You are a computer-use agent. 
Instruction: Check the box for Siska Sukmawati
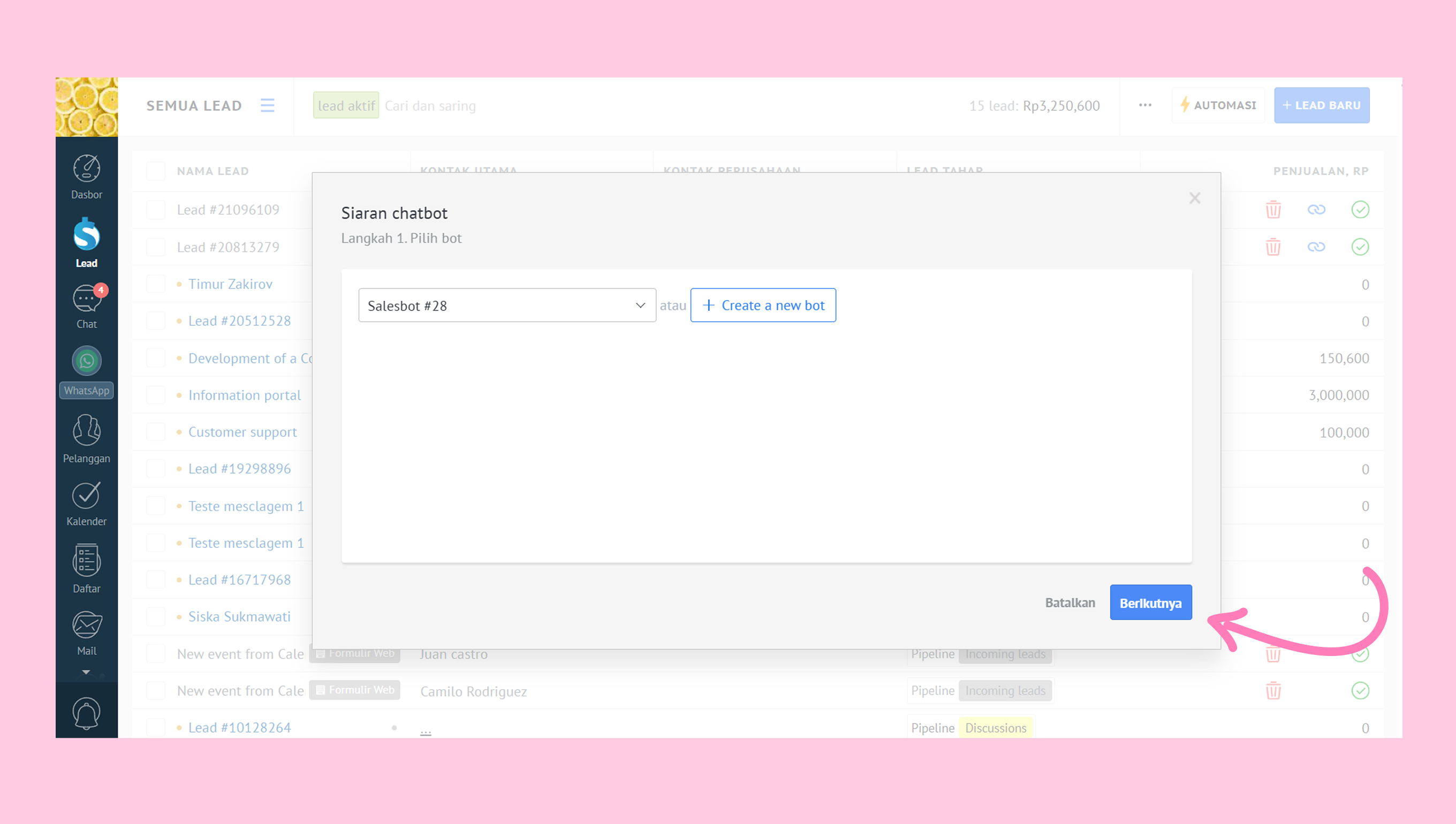(155, 616)
